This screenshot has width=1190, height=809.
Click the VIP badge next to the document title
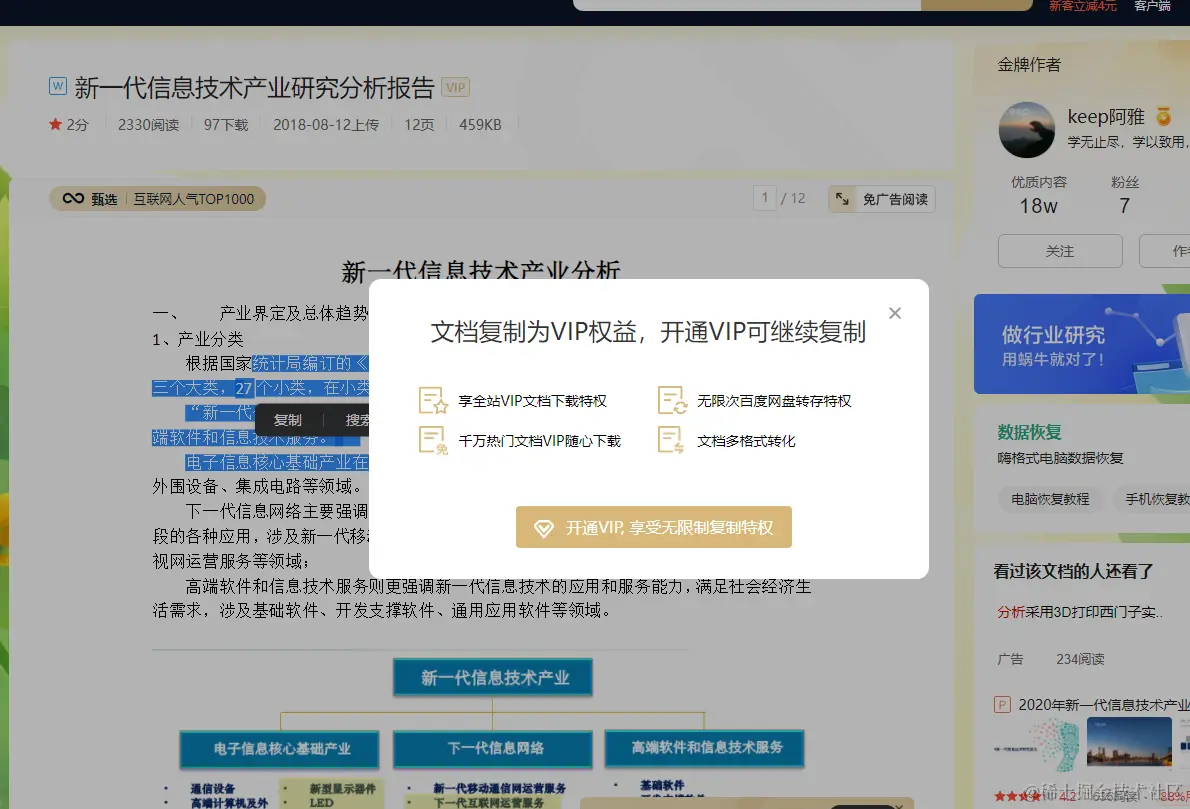click(456, 87)
